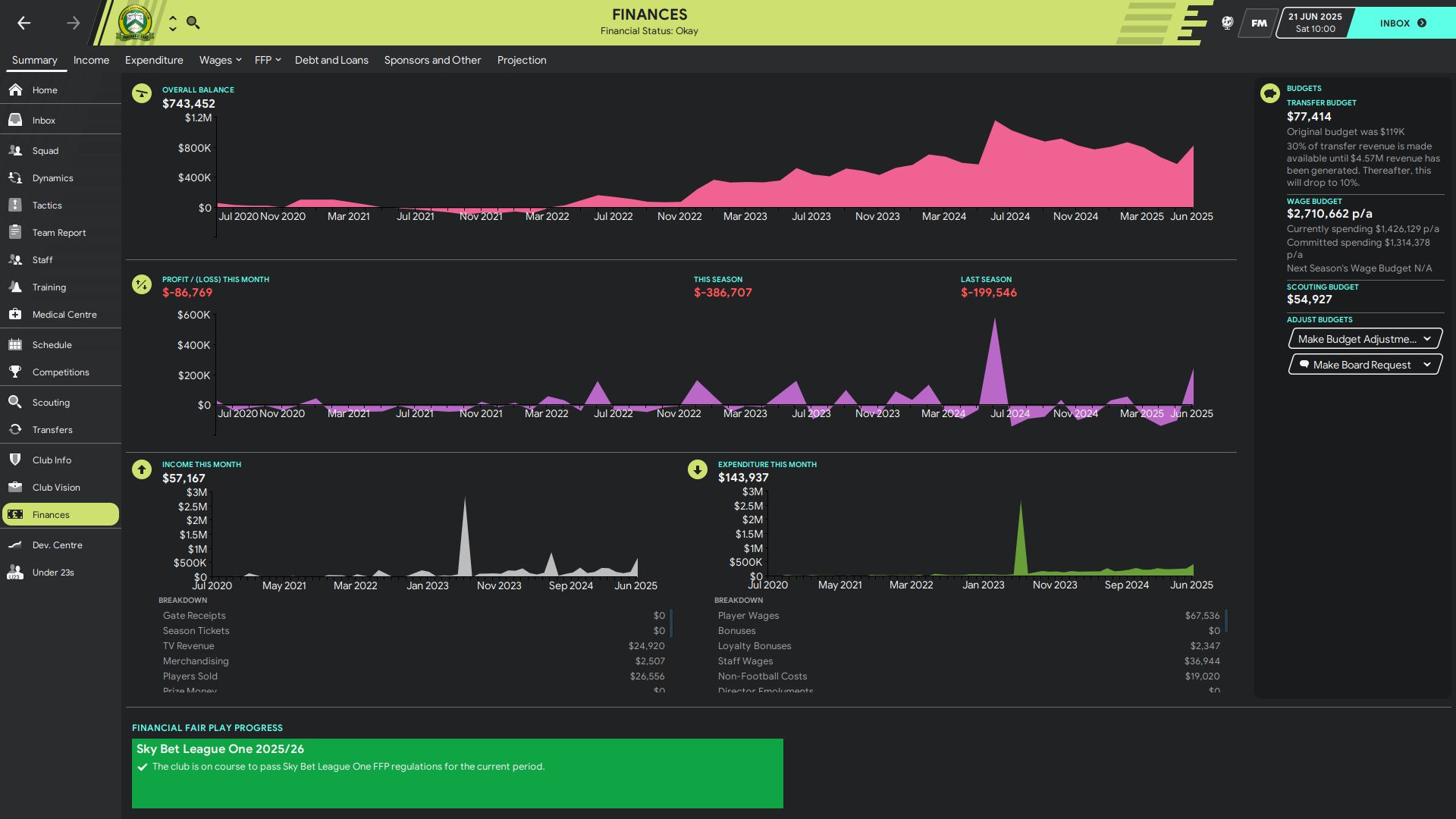The width and height of the screenshot is (1456, 819).
Task: Switch to the Summary tab
Action: [x=34, y=60]
